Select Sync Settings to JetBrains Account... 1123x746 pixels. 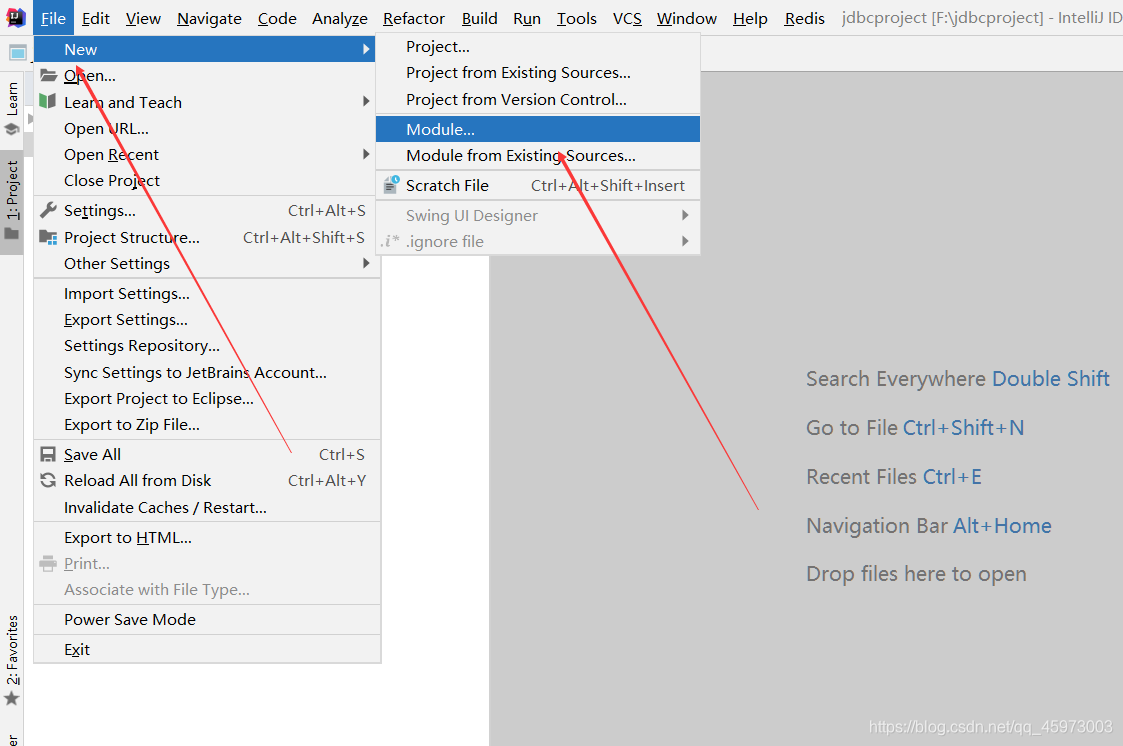[x=207, y=372]
